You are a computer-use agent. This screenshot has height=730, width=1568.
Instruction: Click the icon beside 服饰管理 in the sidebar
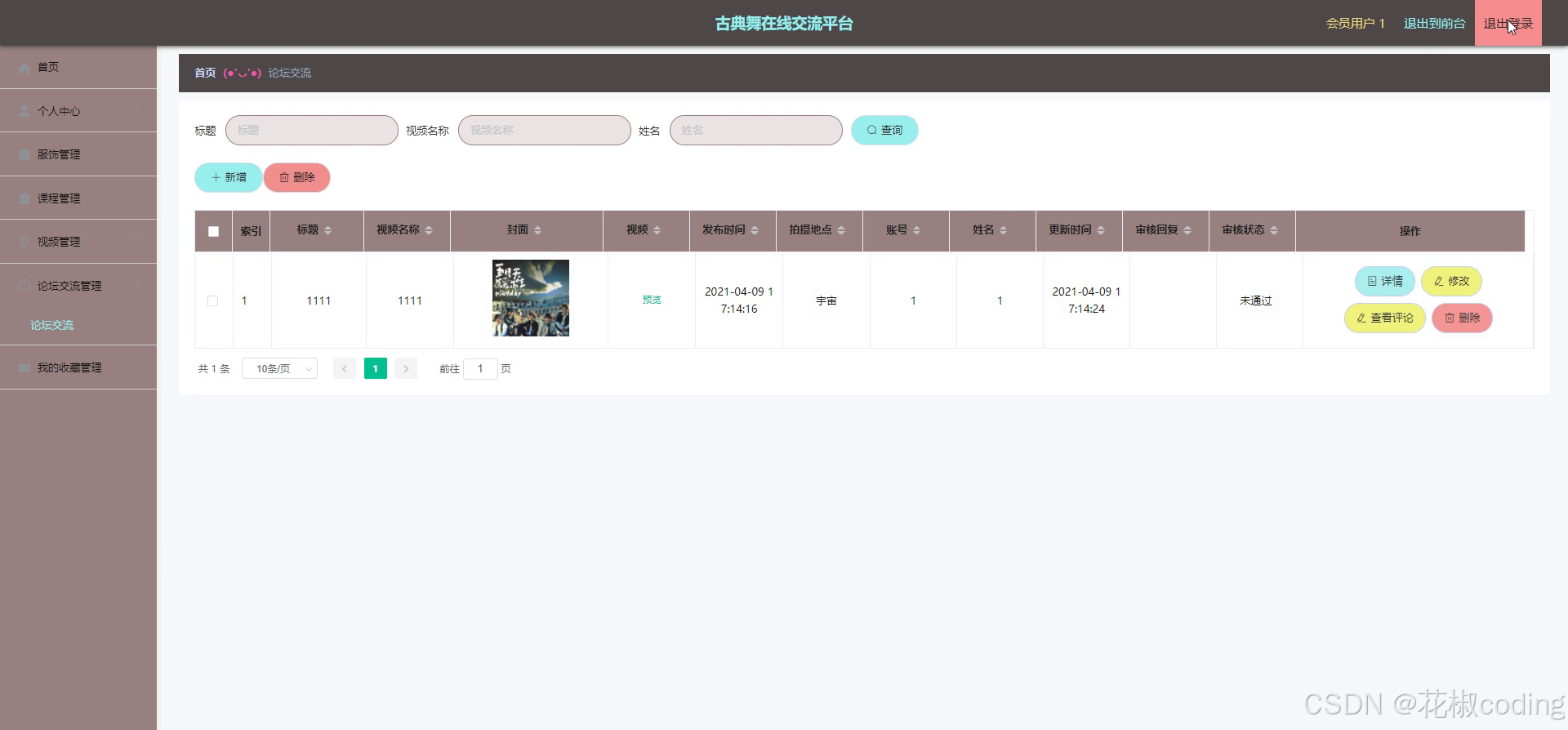(24, 154)
